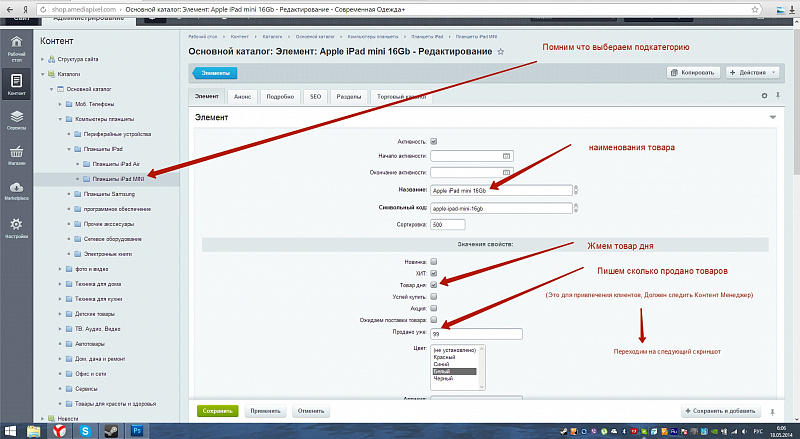800x439 pixels.
Task: Click the link icon beside Название field
Action: [576, 190]
